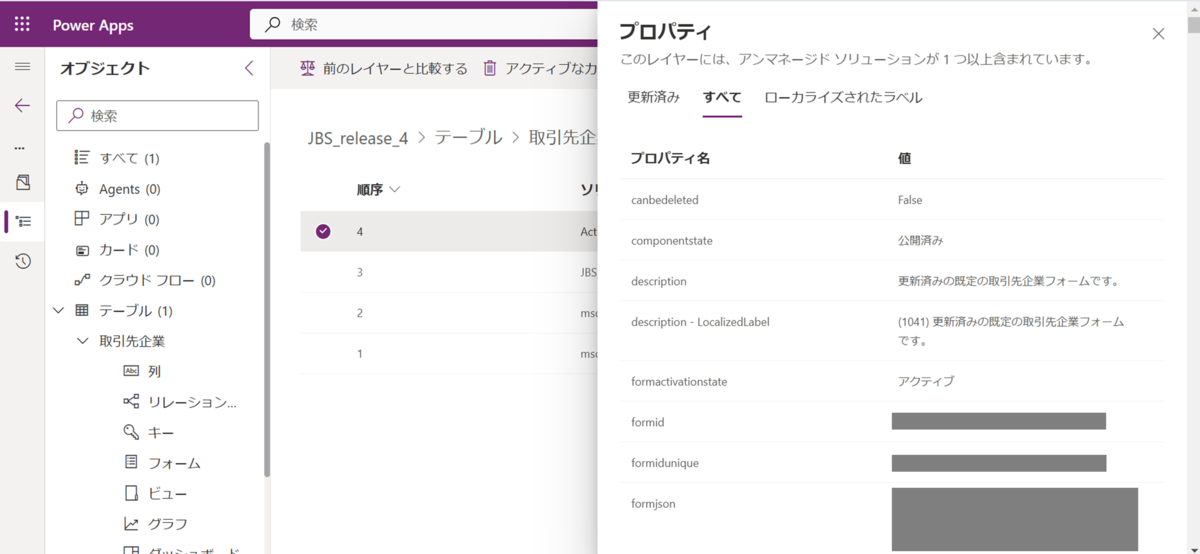This screenshot has width=1200, height=554.
Task: Select layer row with order 3
Action: 449,272
